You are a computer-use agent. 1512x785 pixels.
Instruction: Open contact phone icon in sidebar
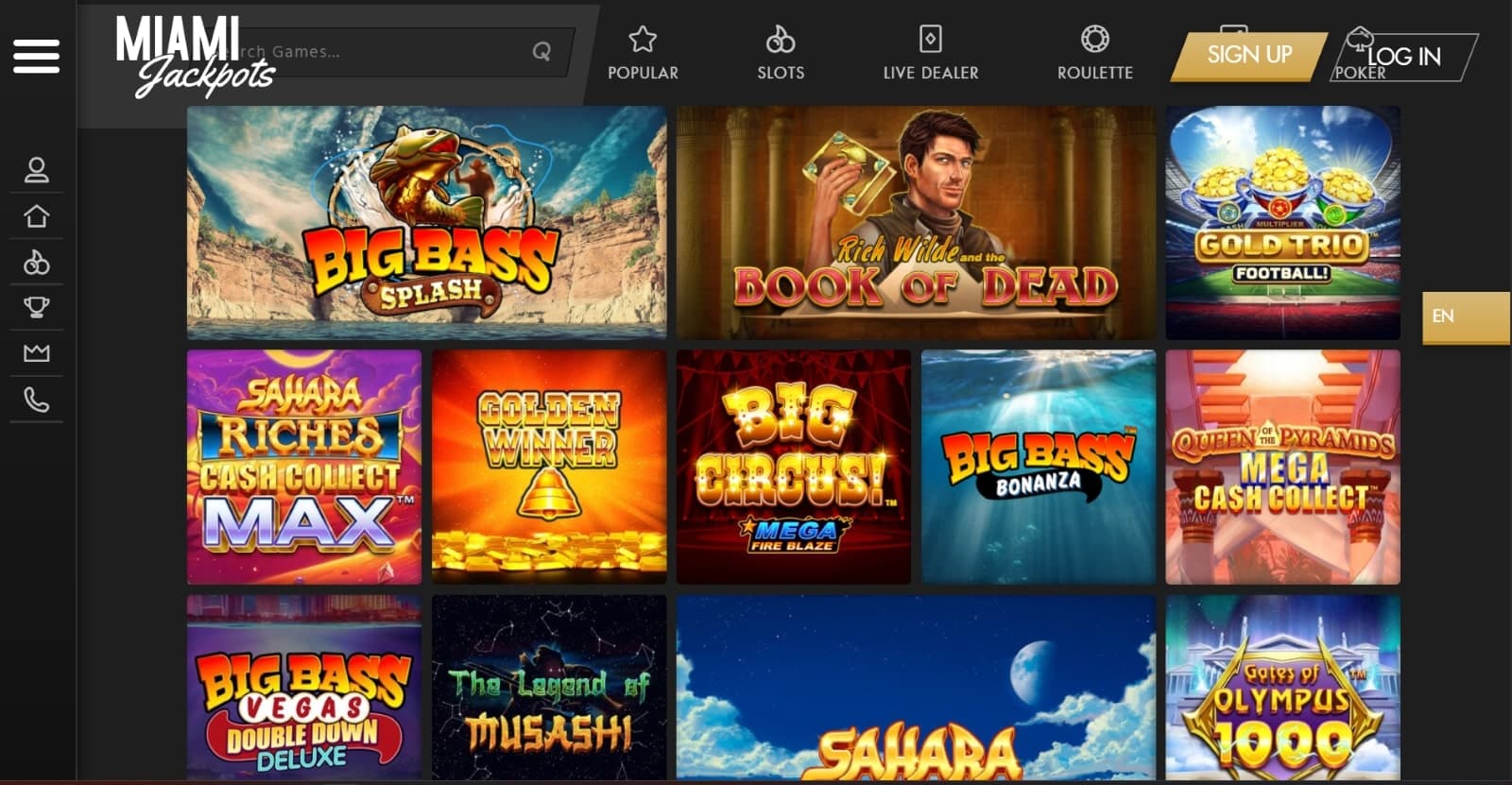[x=36, y=400]
